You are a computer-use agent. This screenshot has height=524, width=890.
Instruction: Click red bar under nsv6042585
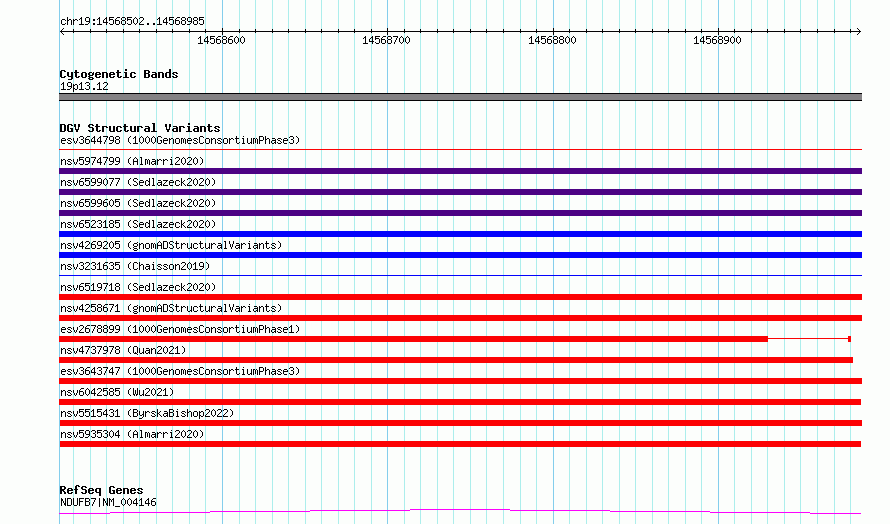click(x=460, y=402)
